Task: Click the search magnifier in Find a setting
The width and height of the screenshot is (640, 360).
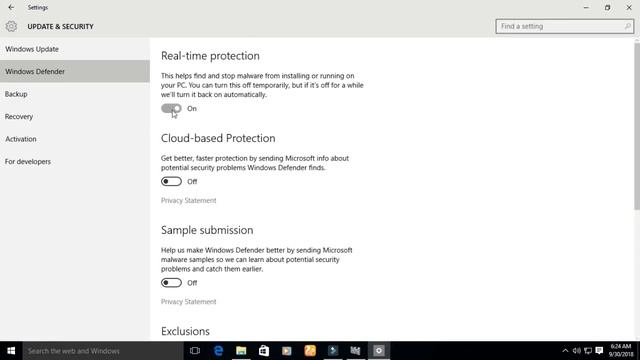Action: coord(627,27)
